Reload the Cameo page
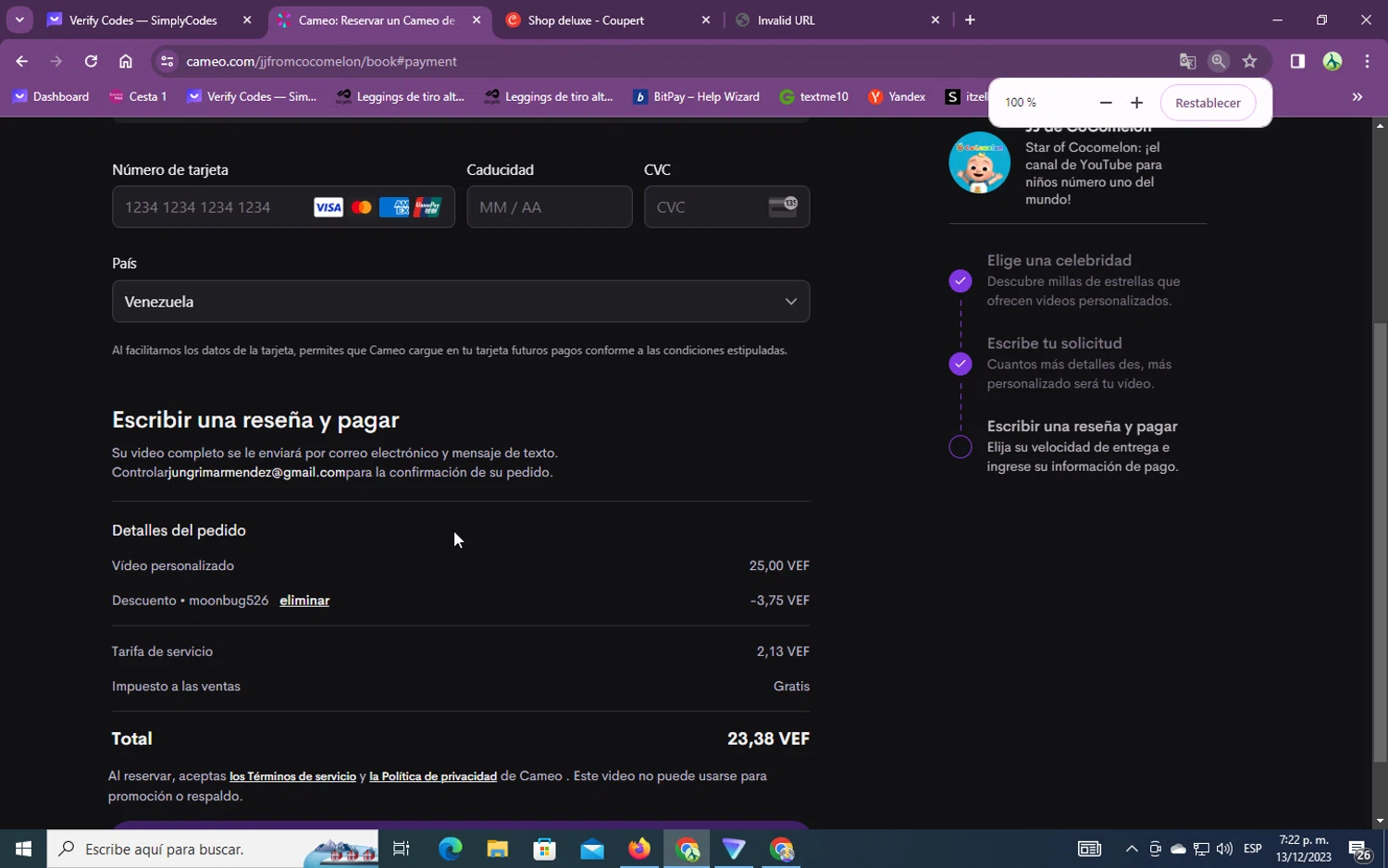This screenshot has height=868, width=1388. (x=91, y=61)
